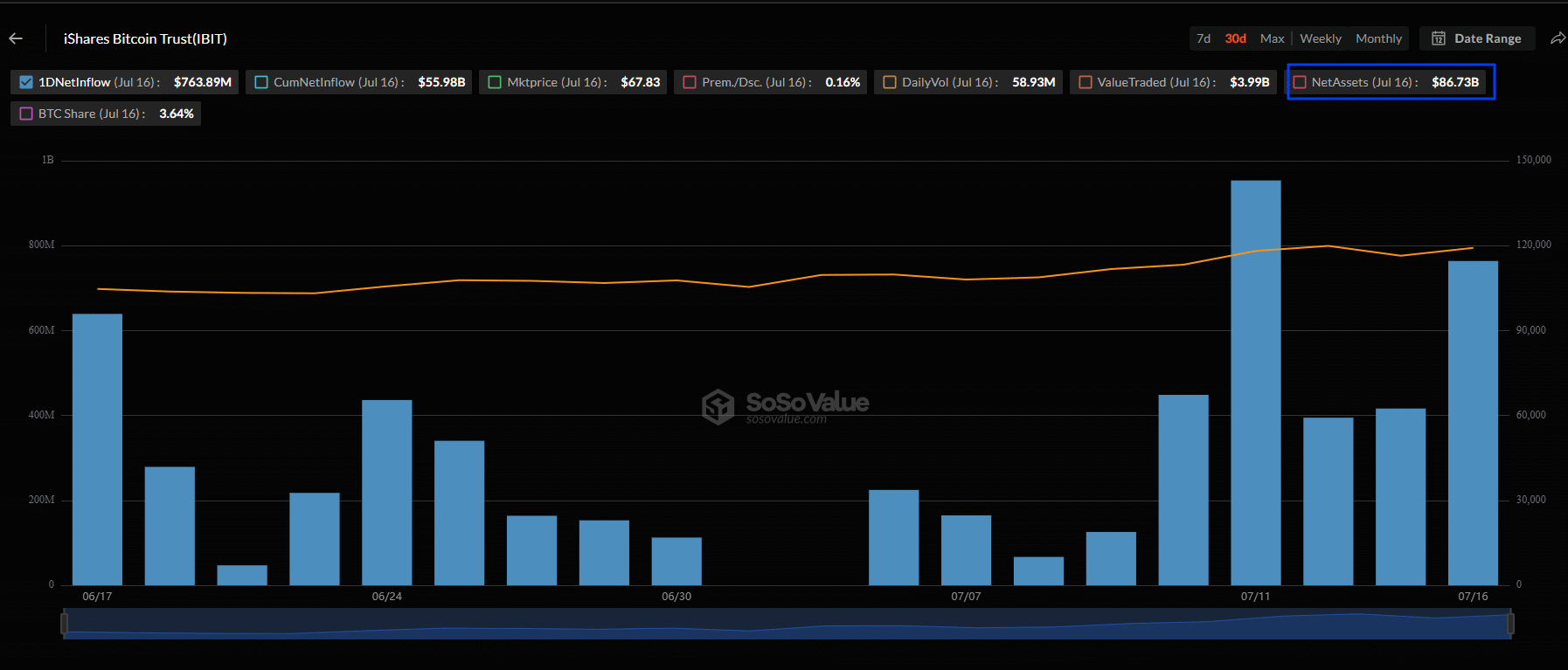Click the 0.16% premium value
The height and width of the screenshot is (670, 1568).
[843, 82]
